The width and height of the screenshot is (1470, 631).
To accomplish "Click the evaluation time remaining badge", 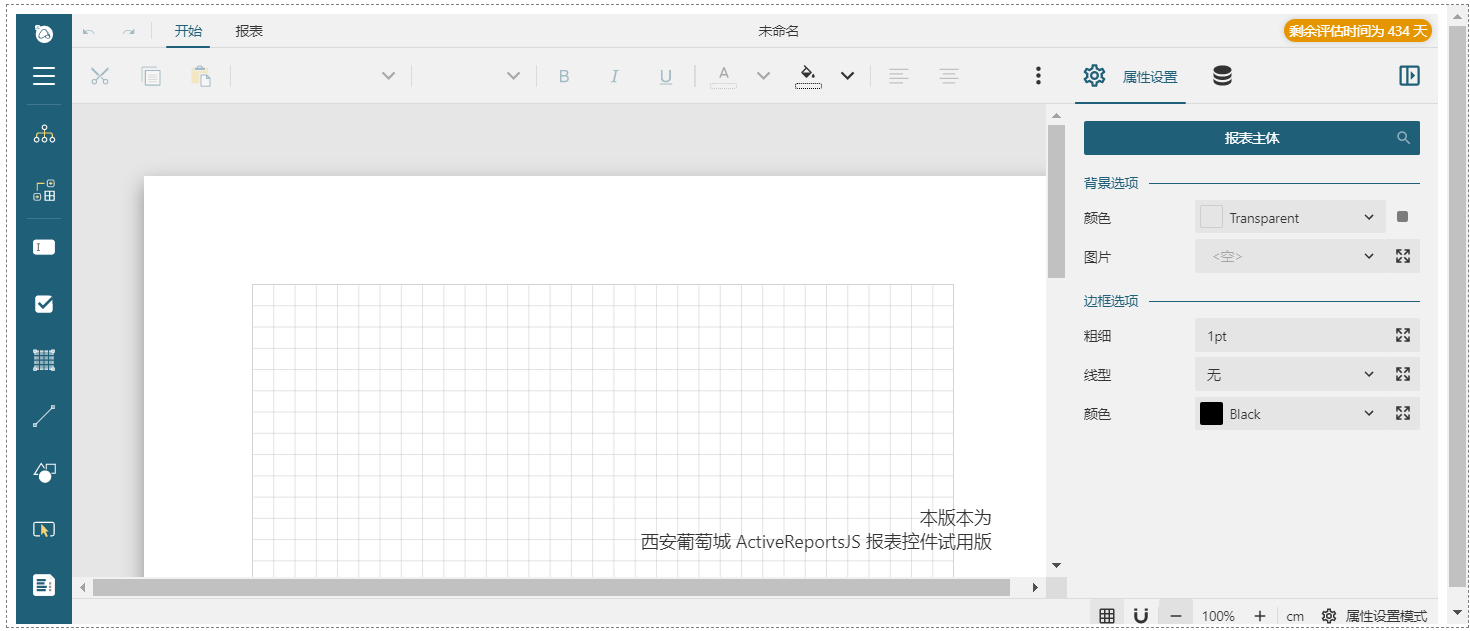I will pyautogui.click(x=1358, y=31).
